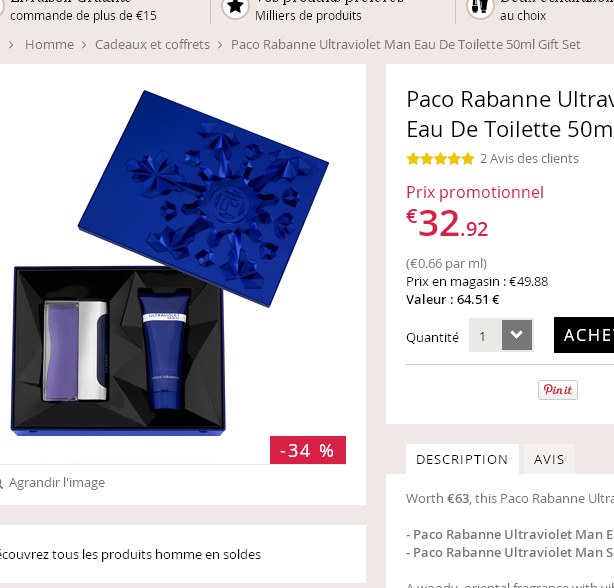Click the Pin it Pinterest button
The width and height of the screenshot is (614, 588).
558,390
